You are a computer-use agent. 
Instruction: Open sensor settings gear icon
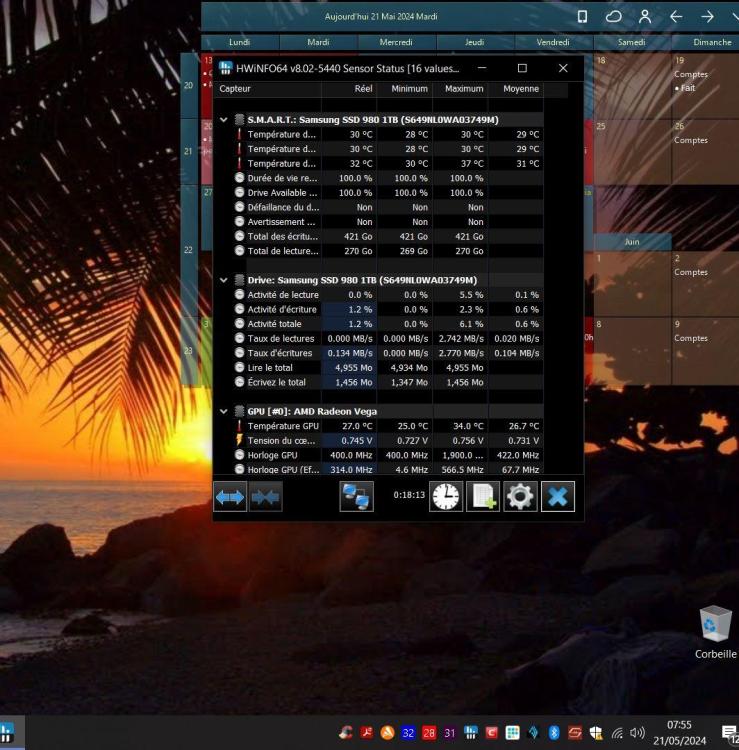[520, 497]
